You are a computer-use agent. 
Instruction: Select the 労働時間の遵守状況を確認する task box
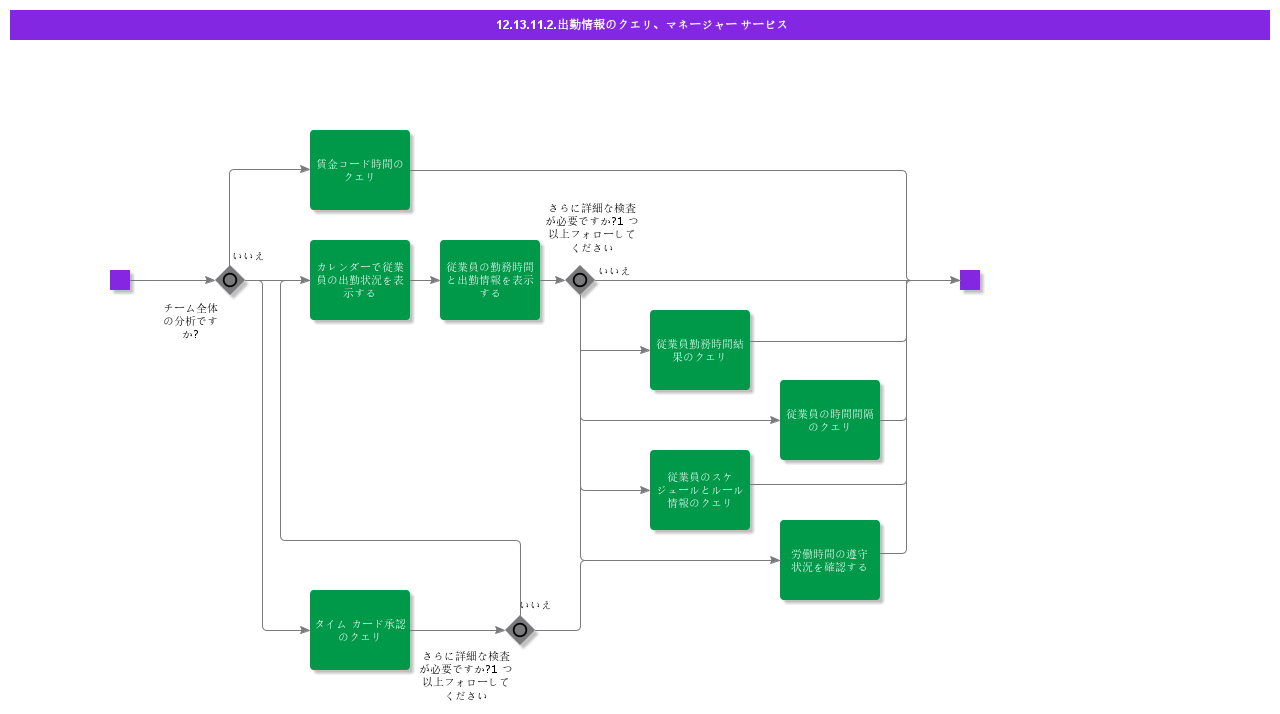[x=830, y=560]
